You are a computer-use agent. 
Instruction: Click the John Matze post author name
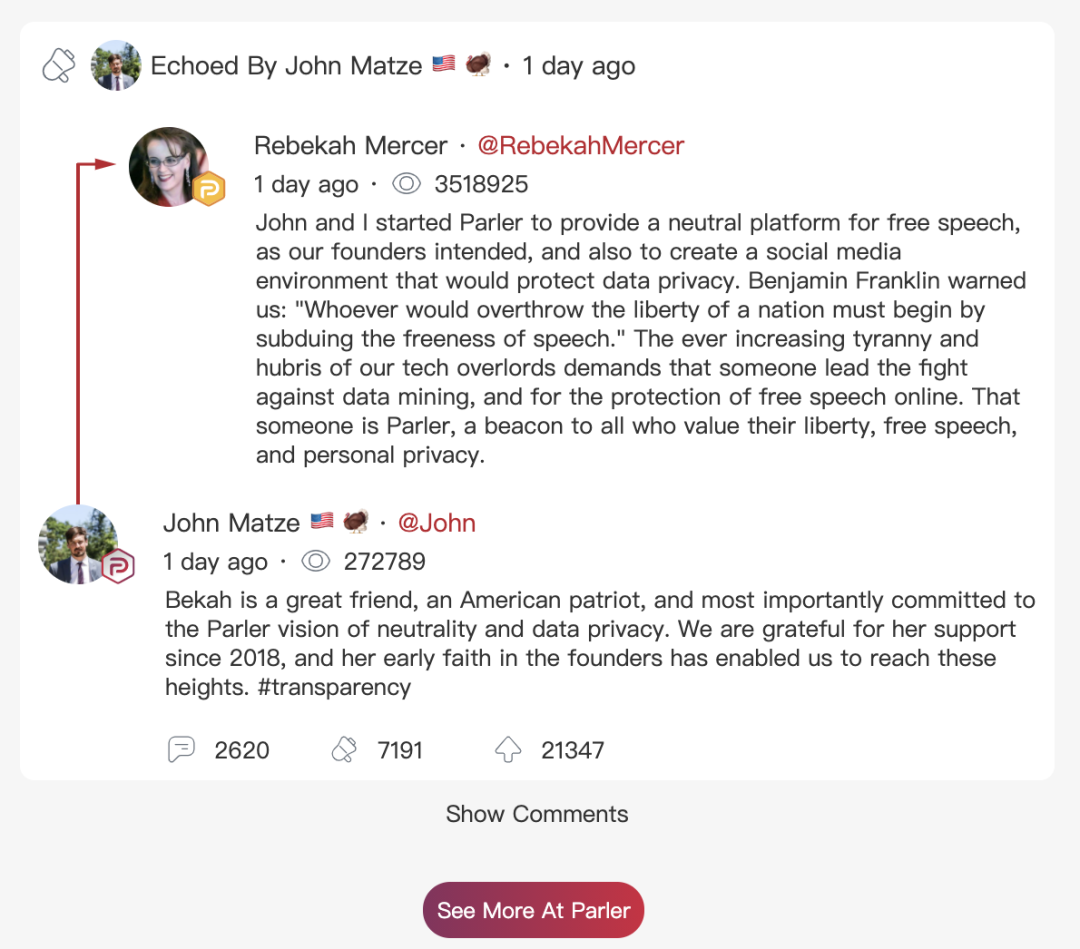(x=231, y=523)
